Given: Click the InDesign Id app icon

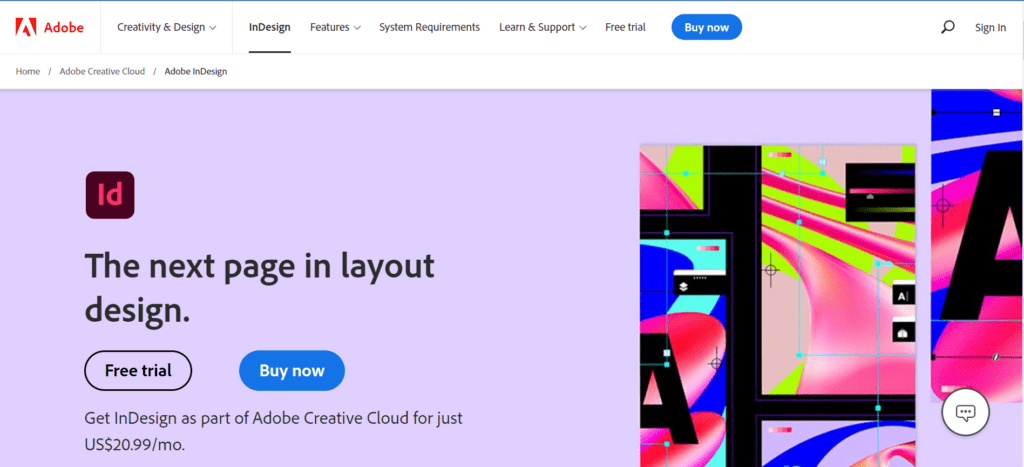Looking at the screenshot, I should tap(110, 195).
